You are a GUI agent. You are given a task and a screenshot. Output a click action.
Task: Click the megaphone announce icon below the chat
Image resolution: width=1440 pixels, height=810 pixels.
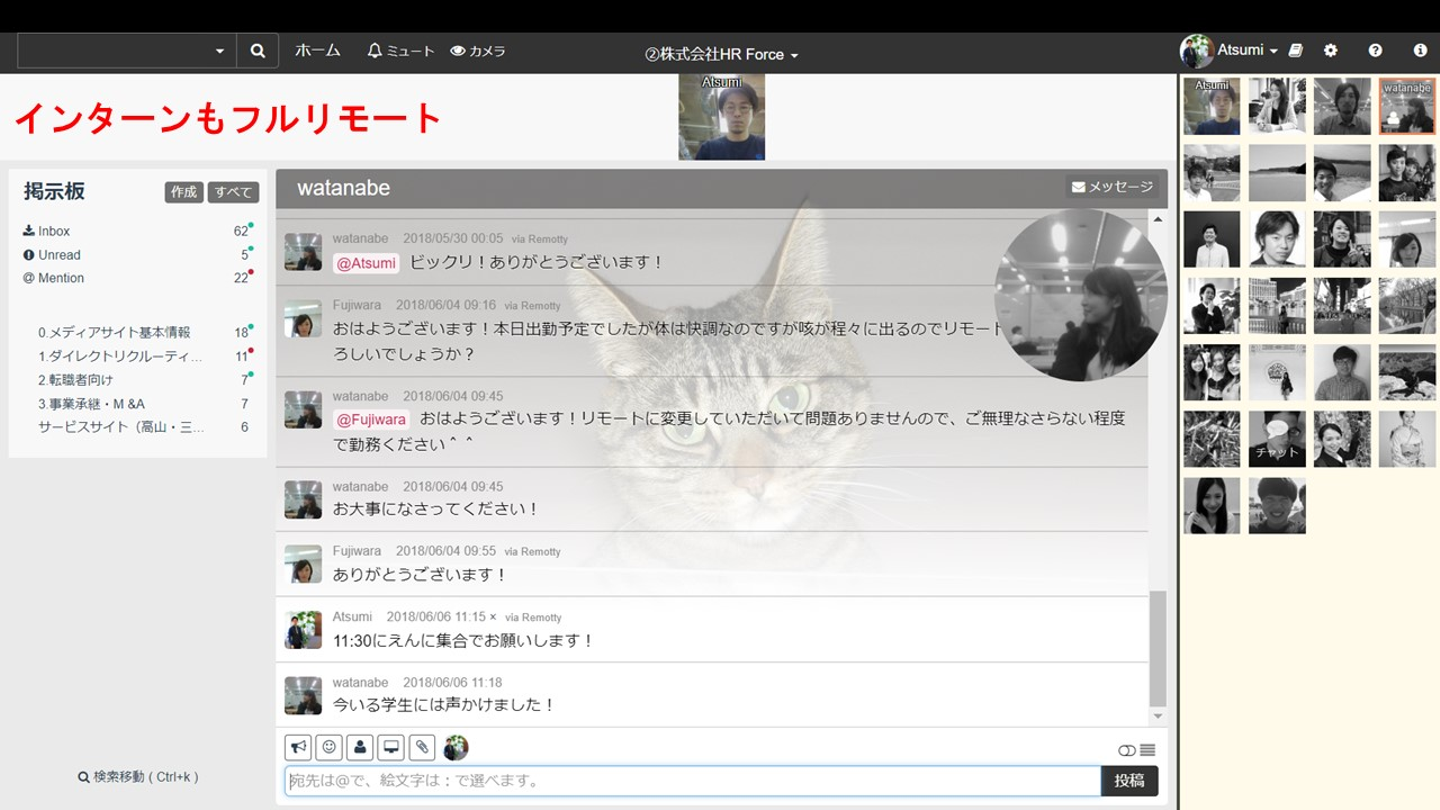point(298,747)
